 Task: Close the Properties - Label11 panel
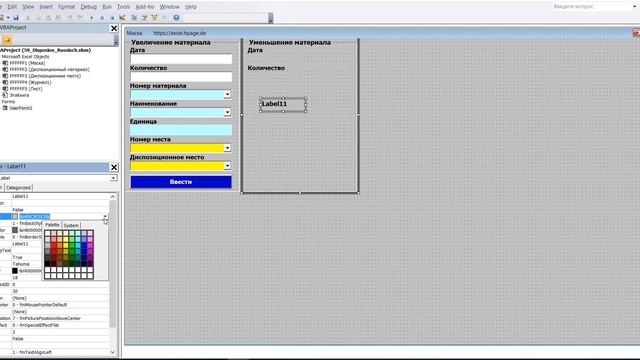pyautogui.click(x=114, y=167)
